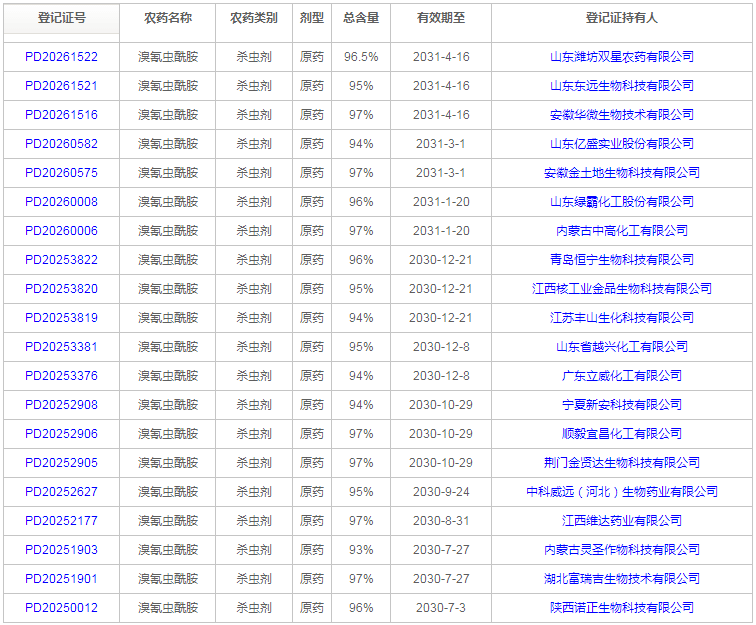The width and height of the screenshot is (756, 625).
Task: Open registration number PD20252908
Action: (61, 404)
